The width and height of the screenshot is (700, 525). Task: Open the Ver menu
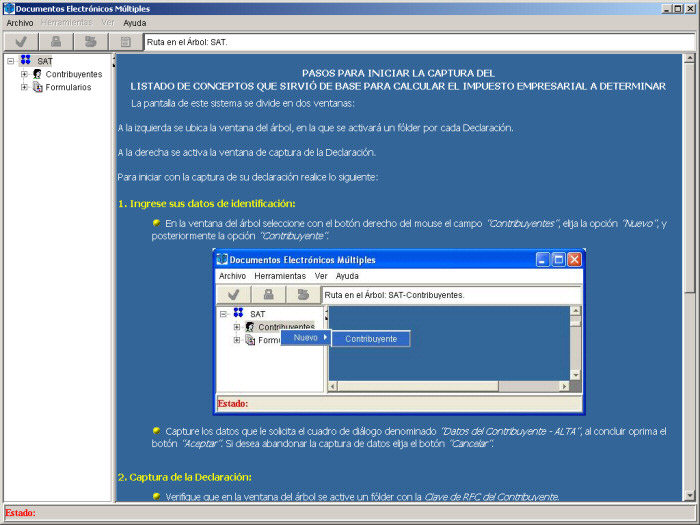tap(108, 22)
